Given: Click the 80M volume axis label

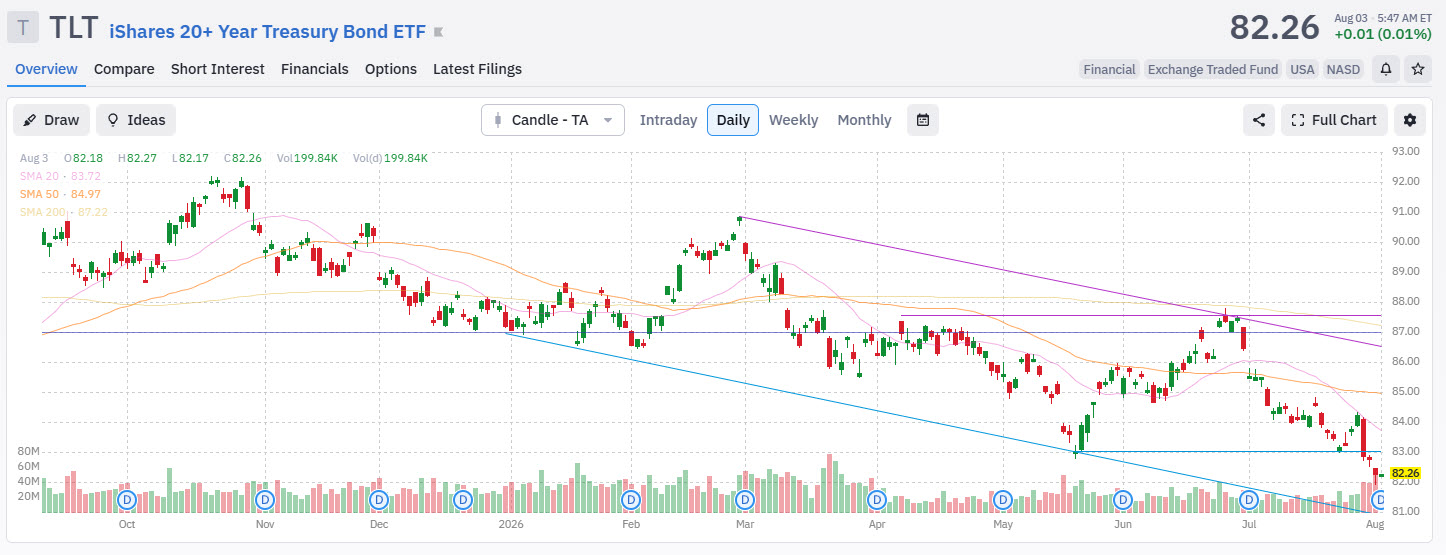Looking at the screenshot, I should pyautogui.click(x=28, y=451).
